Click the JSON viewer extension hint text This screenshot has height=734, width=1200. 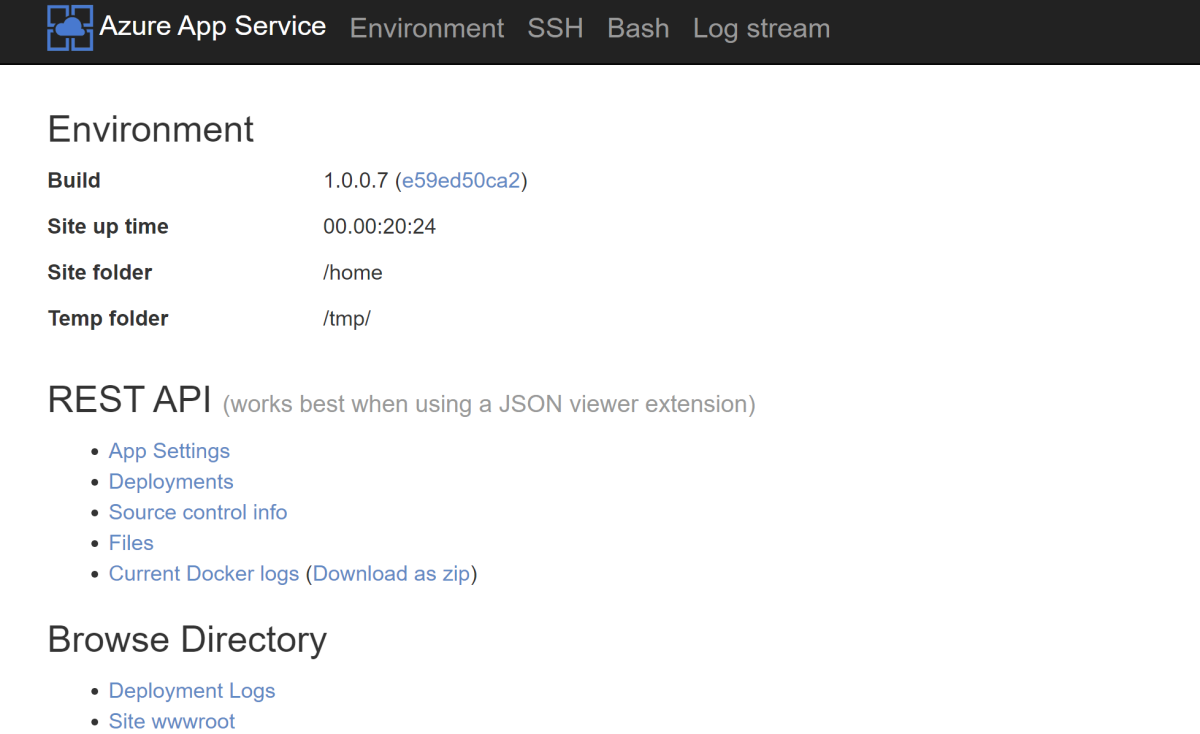click(x=489, y=405)
